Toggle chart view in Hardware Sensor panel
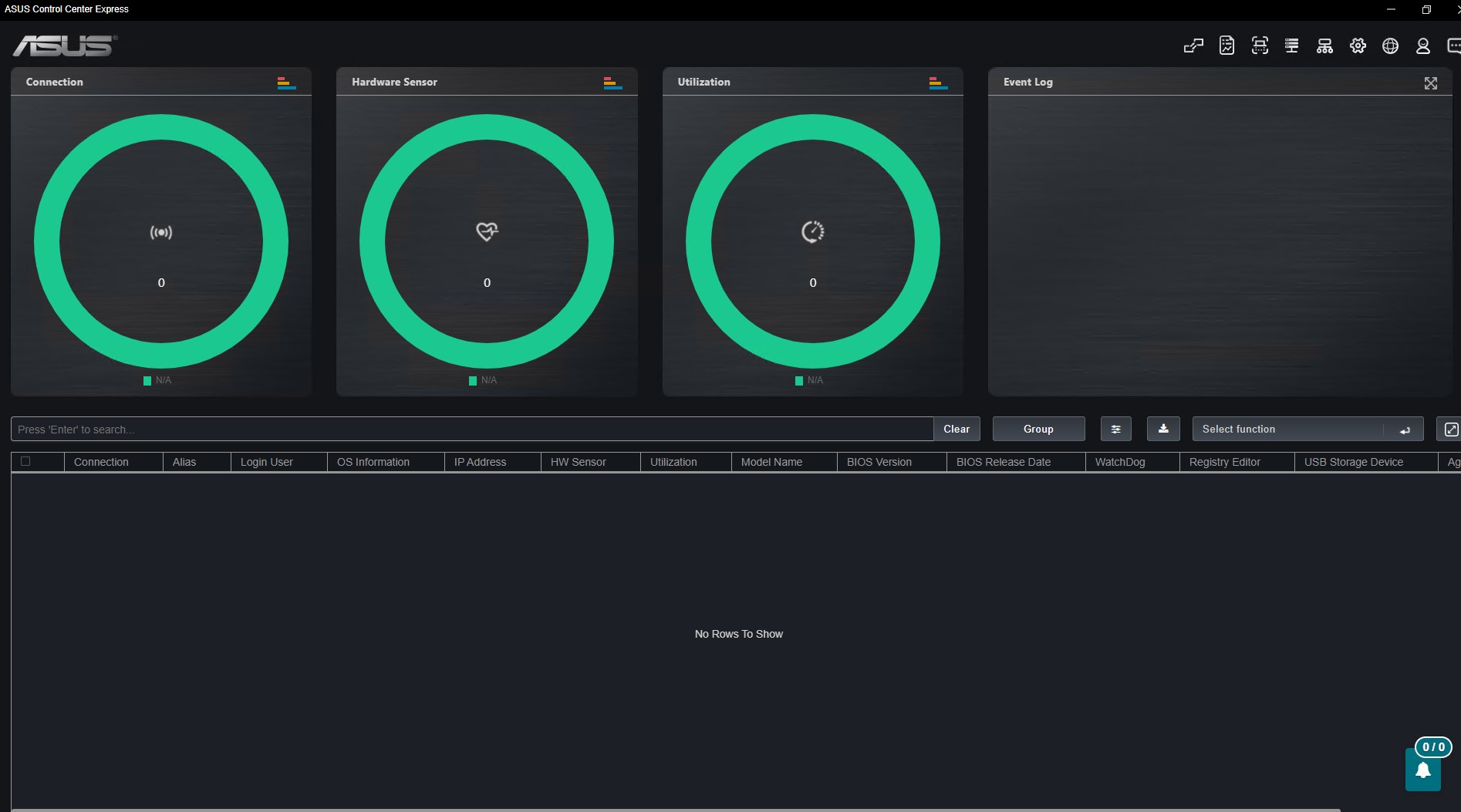Image resolution: width=1461 pixels, height=812 pixels. 612,83
